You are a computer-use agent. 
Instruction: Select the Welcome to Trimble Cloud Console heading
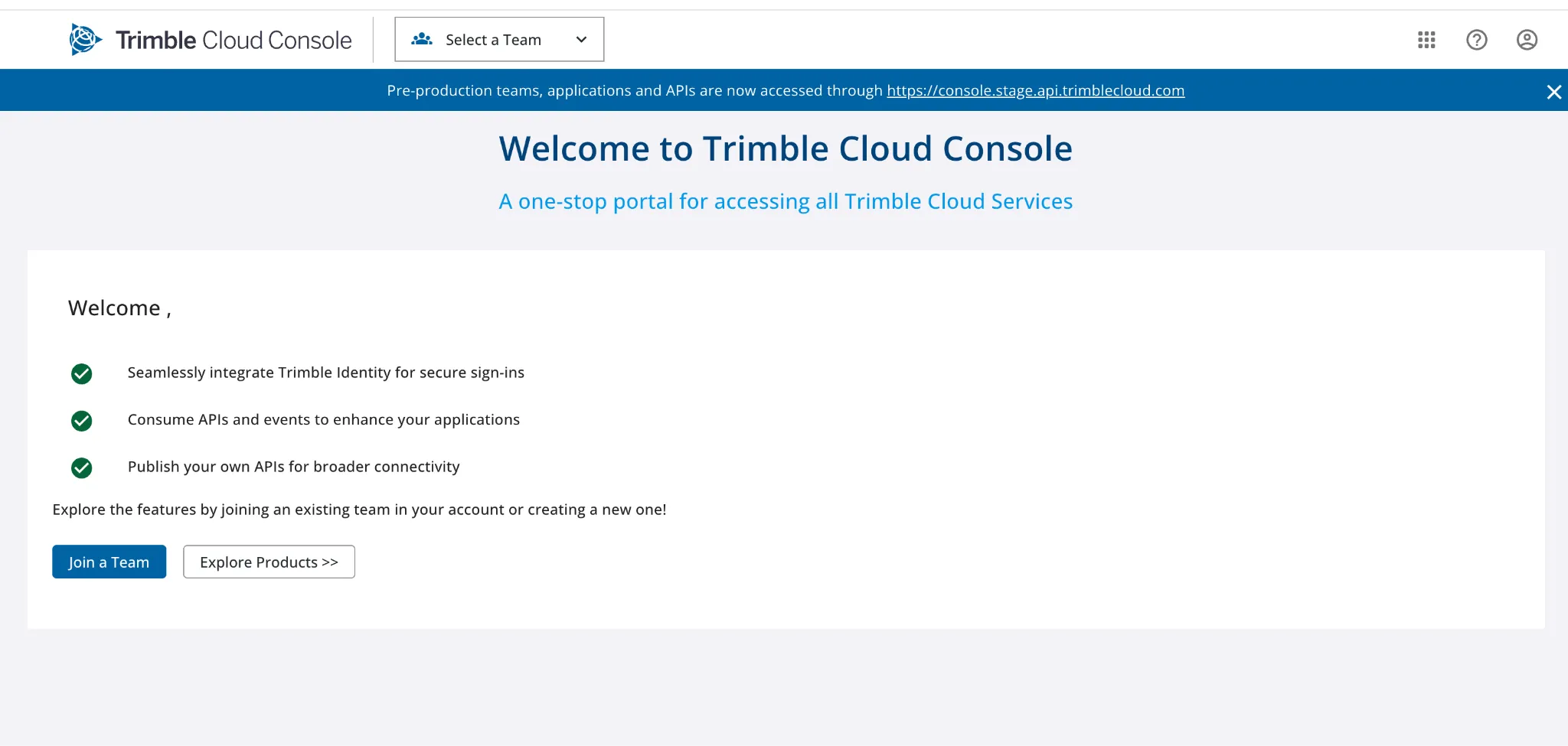coord(786,148)
